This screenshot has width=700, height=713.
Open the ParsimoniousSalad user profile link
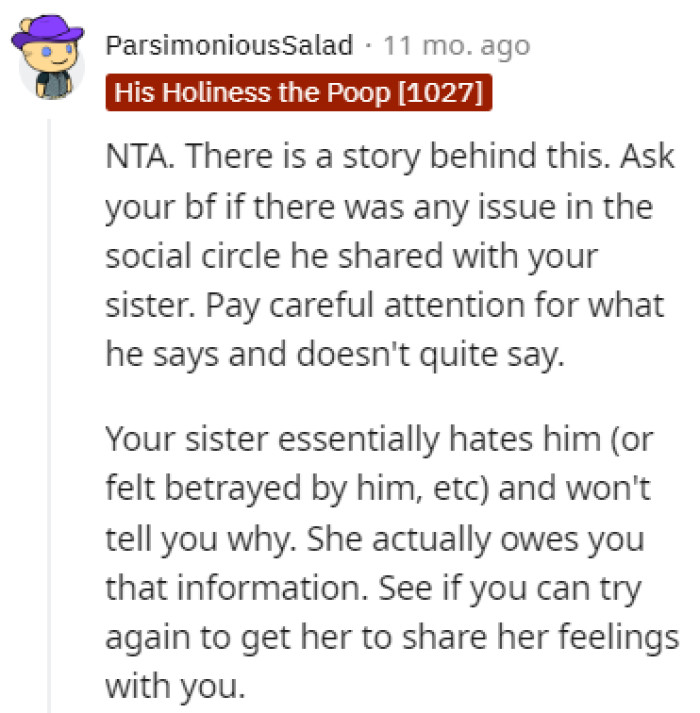tap(229, 46)
